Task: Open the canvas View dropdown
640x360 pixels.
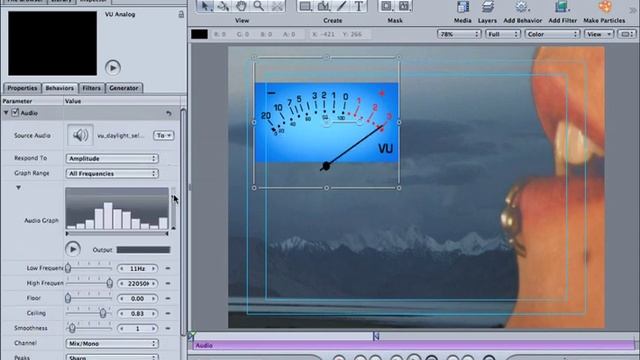Action: pos(599,34)
